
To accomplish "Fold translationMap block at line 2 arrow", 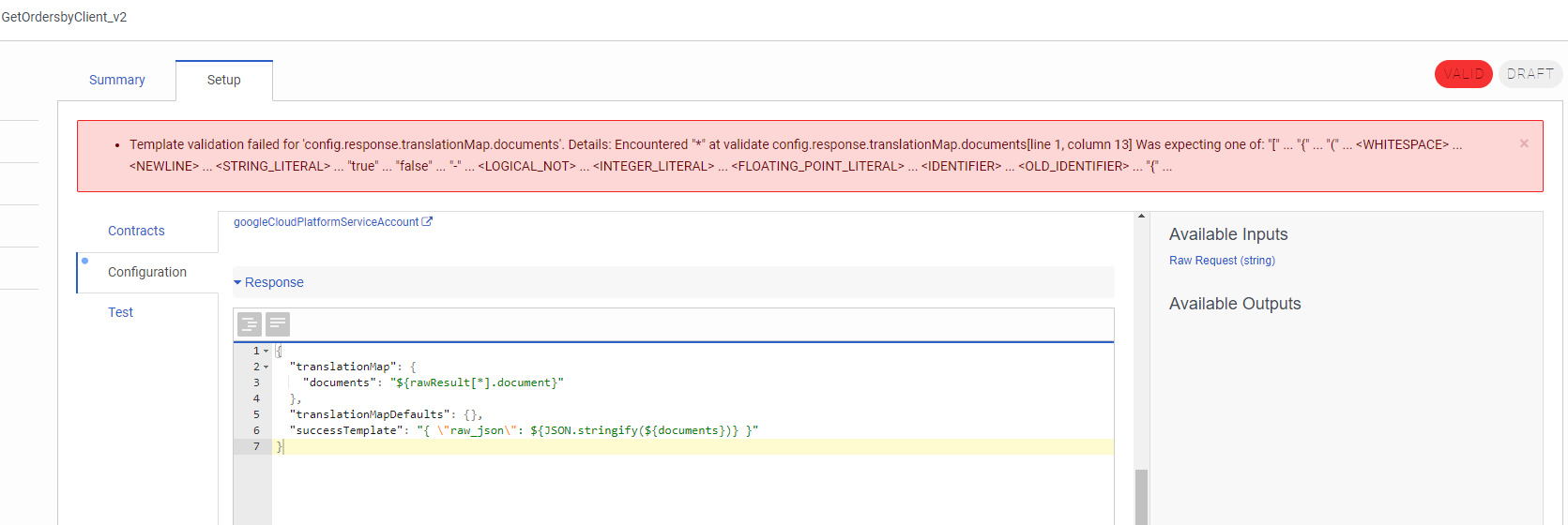I will 266,367.
